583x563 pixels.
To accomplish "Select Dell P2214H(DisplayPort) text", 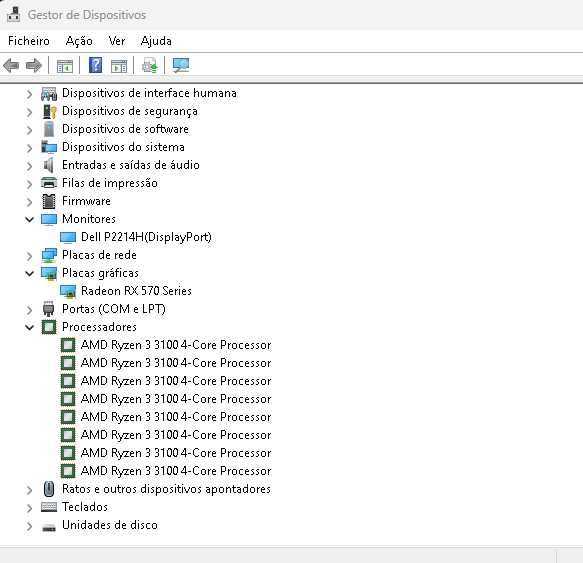I will pos(146,237).
